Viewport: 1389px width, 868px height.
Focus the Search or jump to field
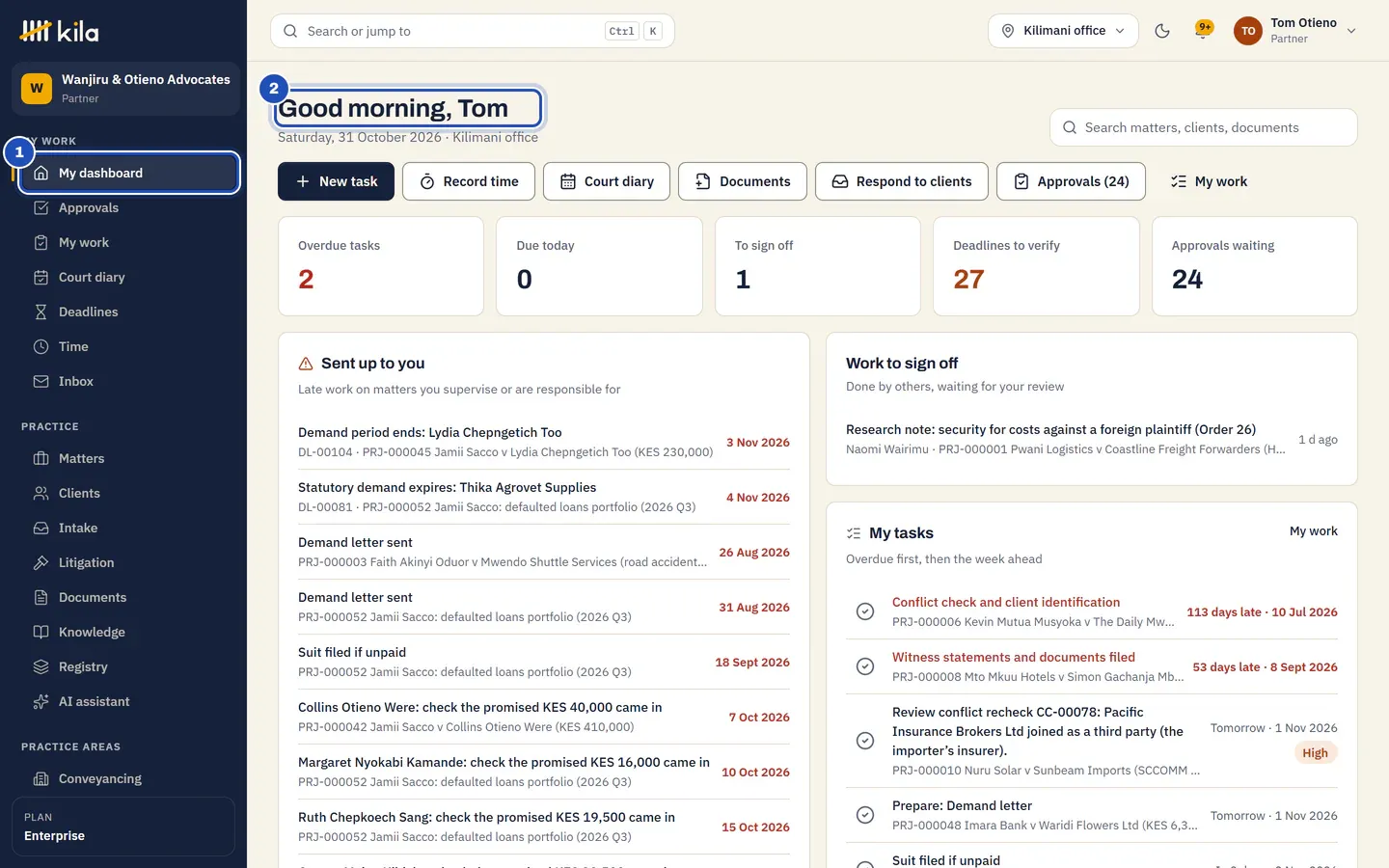point(473,31)
